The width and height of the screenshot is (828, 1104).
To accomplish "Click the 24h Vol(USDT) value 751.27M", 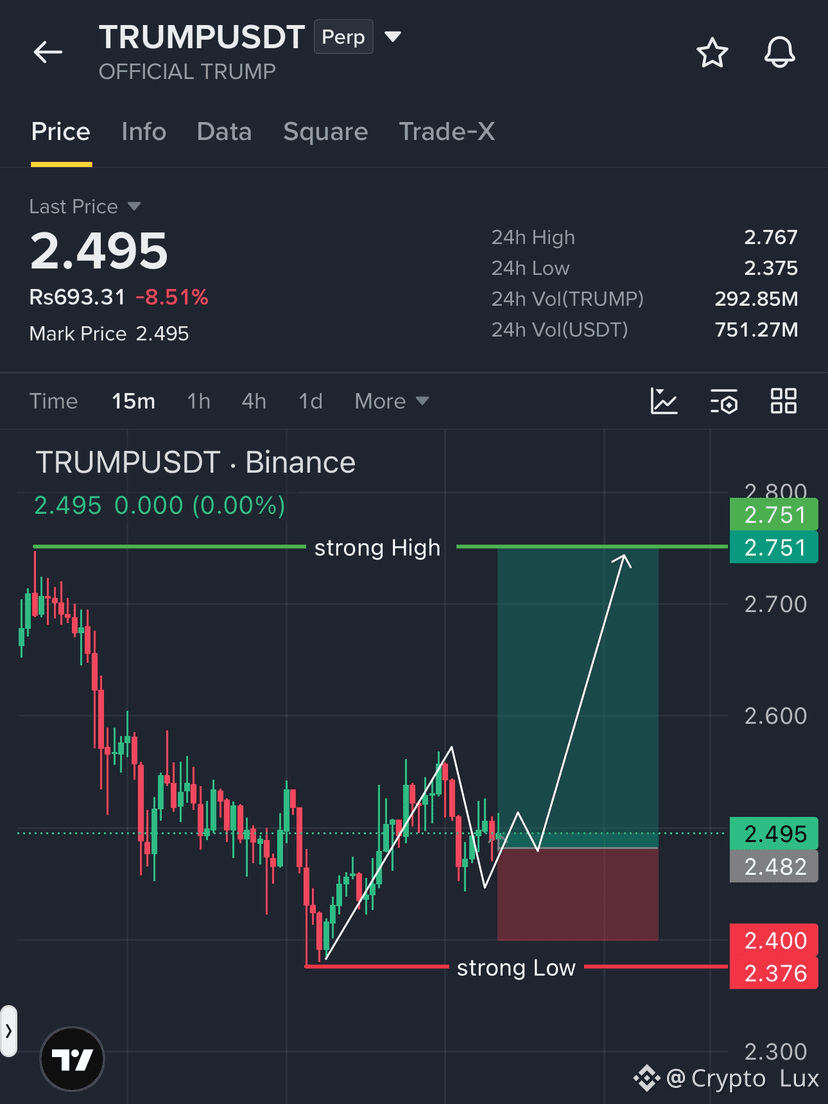I will (756, 330).
